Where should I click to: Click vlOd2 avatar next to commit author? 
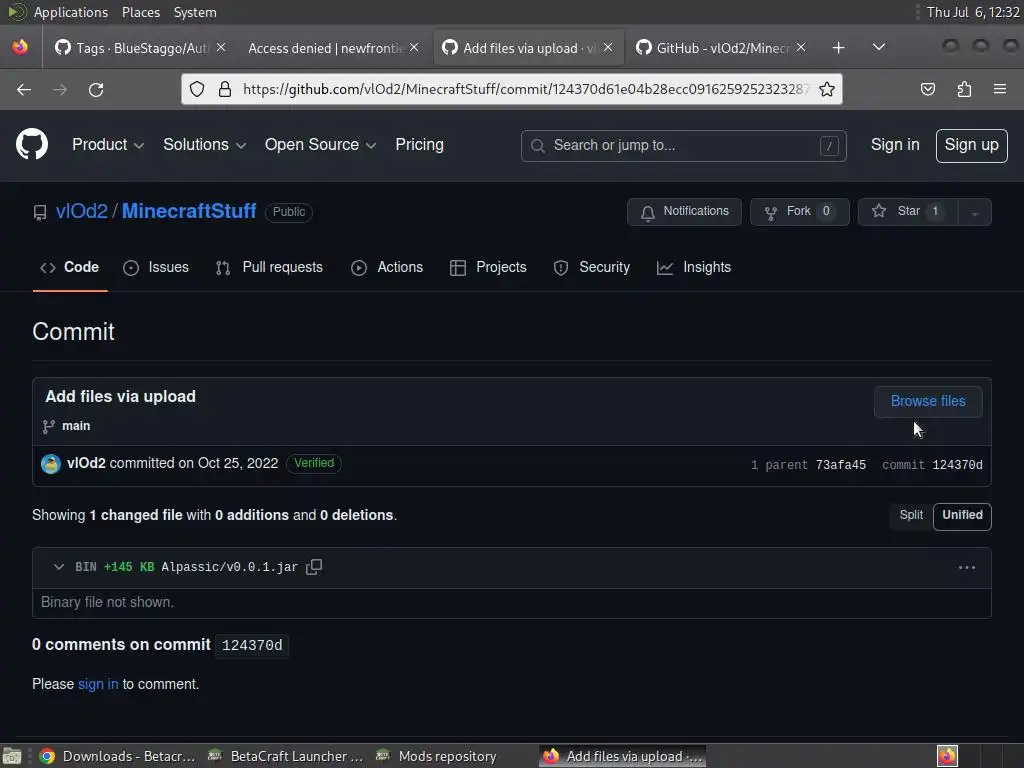(x=51, y=464)
